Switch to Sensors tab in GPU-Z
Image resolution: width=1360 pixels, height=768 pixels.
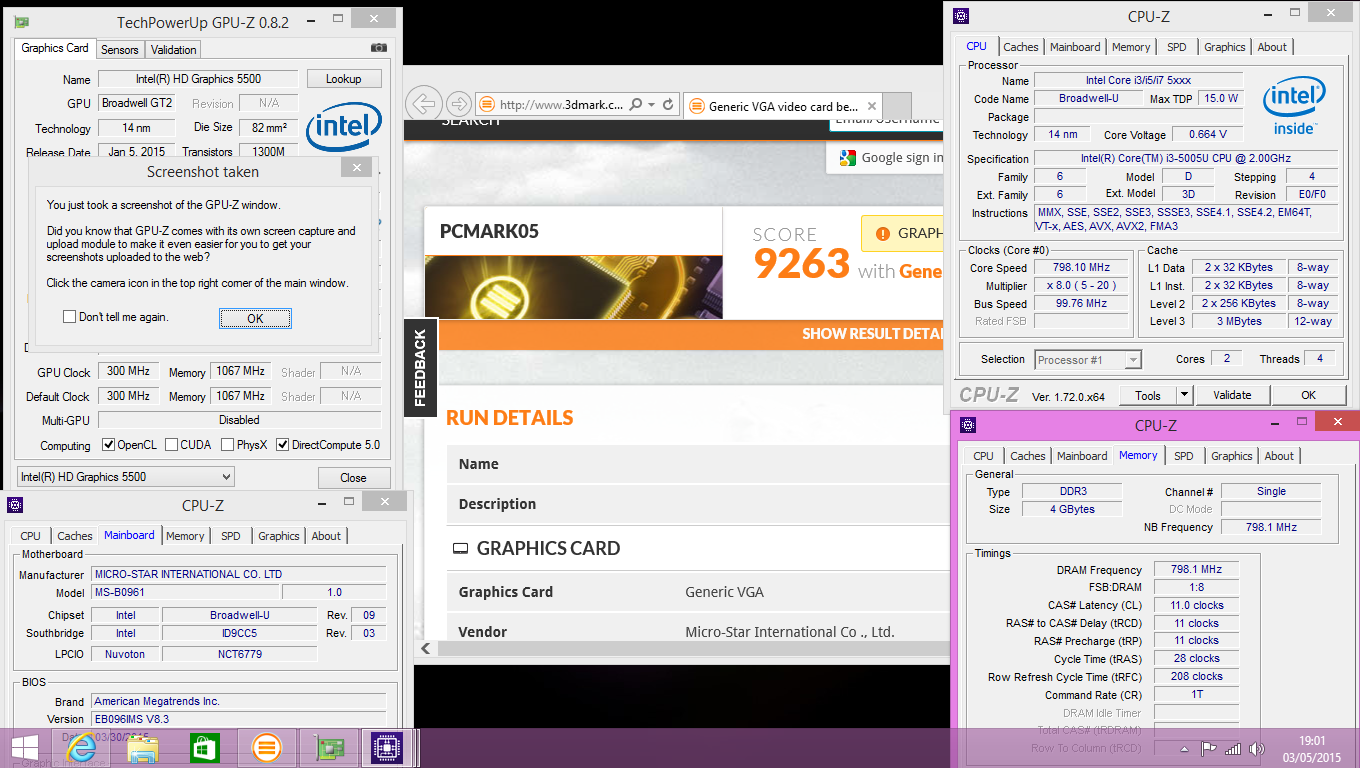point(120,49)
